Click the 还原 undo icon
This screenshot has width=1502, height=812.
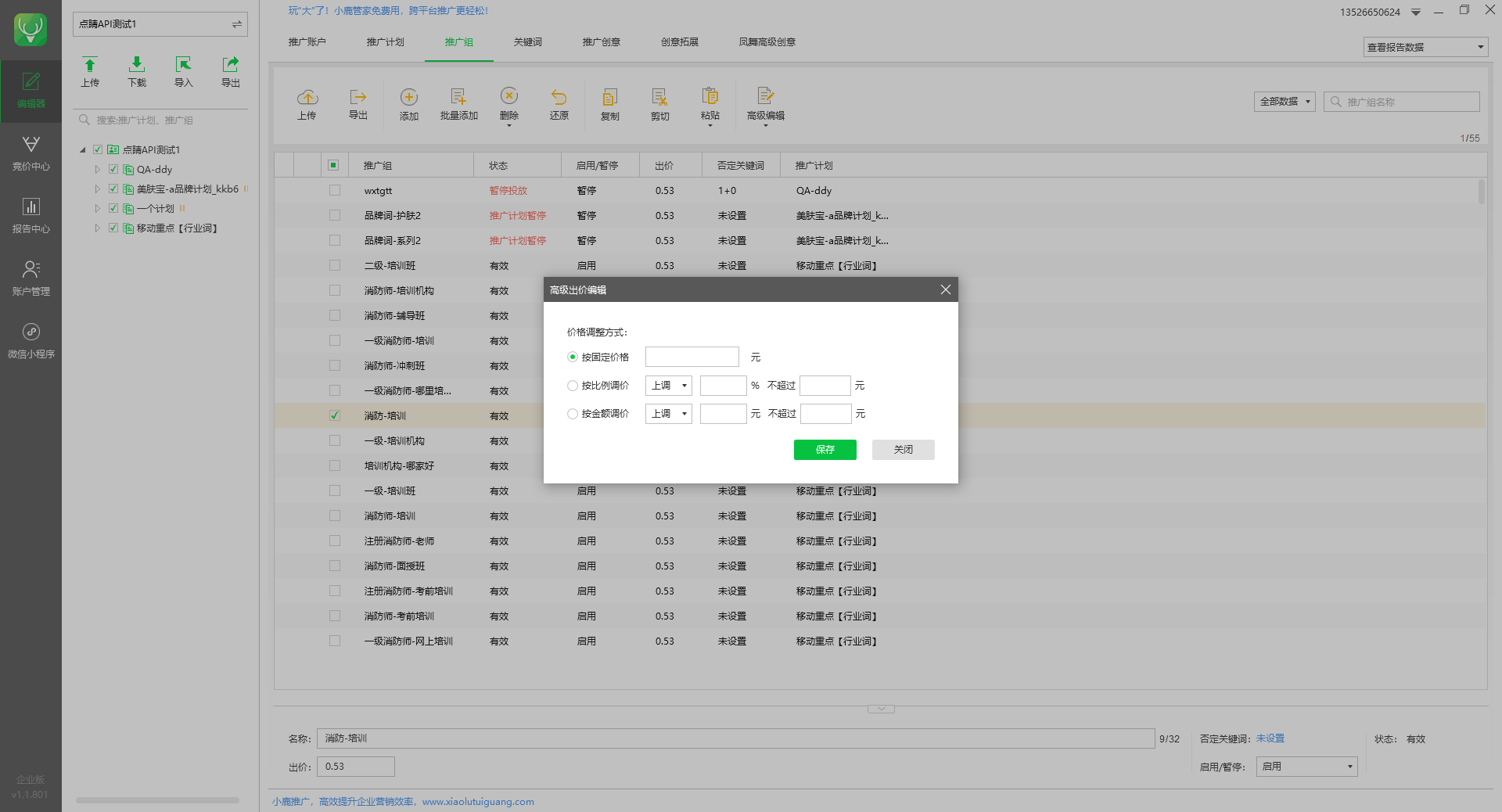tap(559, 97)
